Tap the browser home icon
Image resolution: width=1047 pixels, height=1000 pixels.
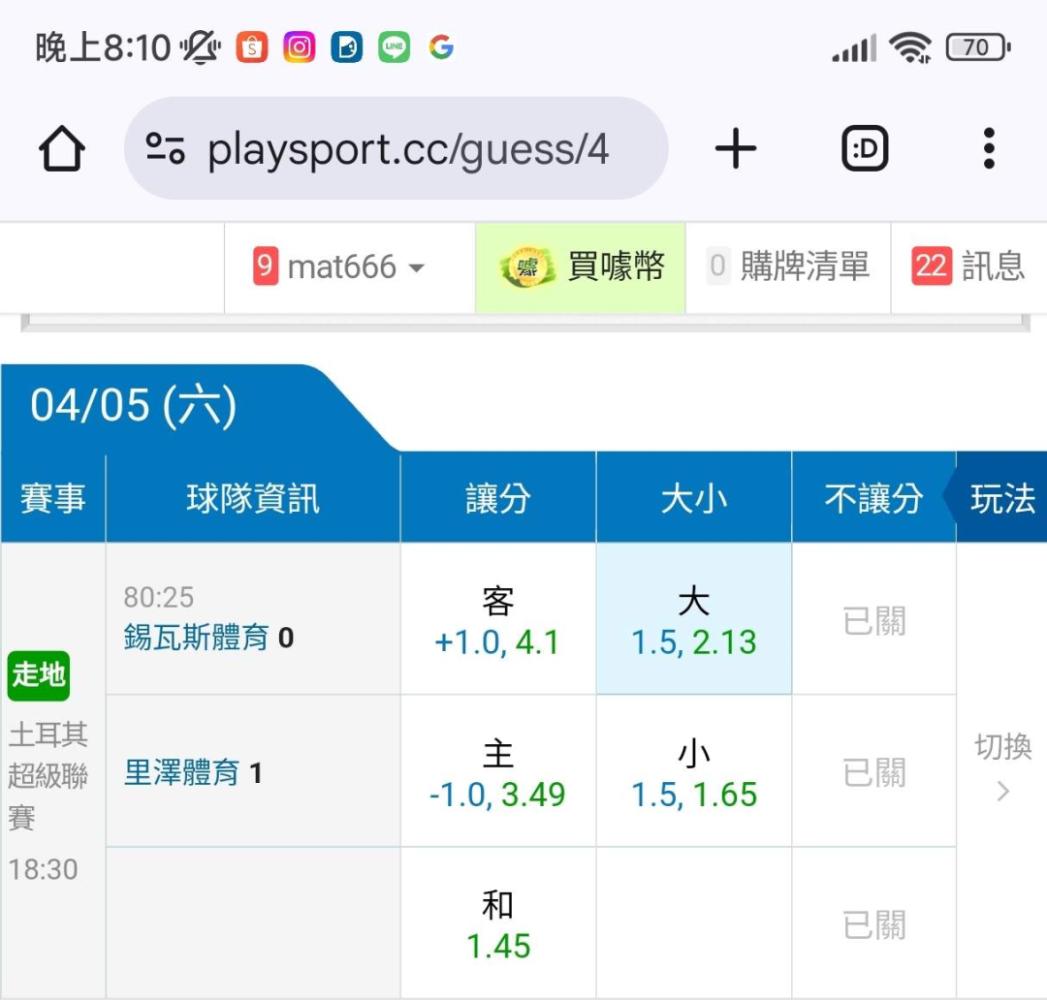(x=62, y=150)
